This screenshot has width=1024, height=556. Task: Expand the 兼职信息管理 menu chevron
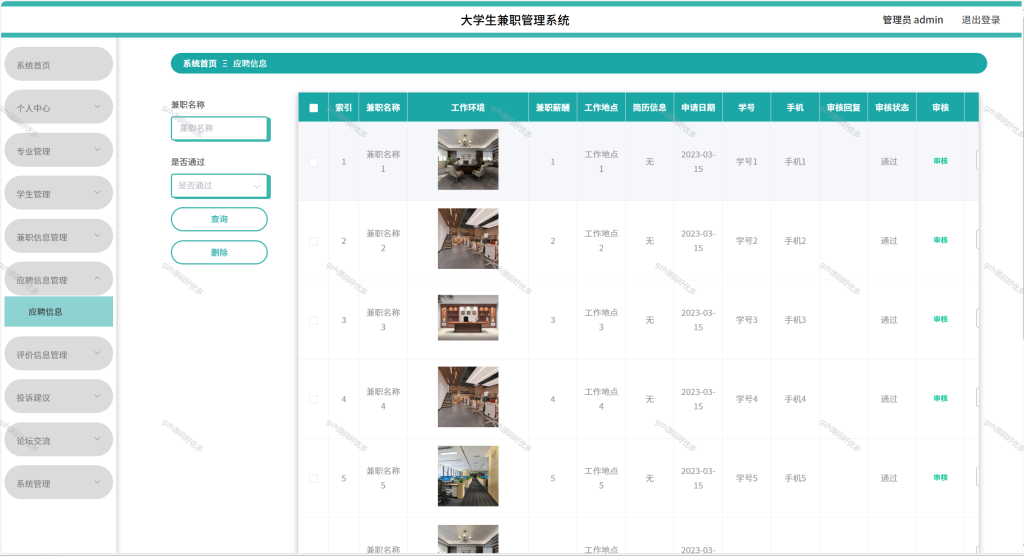tap(97, 236)
